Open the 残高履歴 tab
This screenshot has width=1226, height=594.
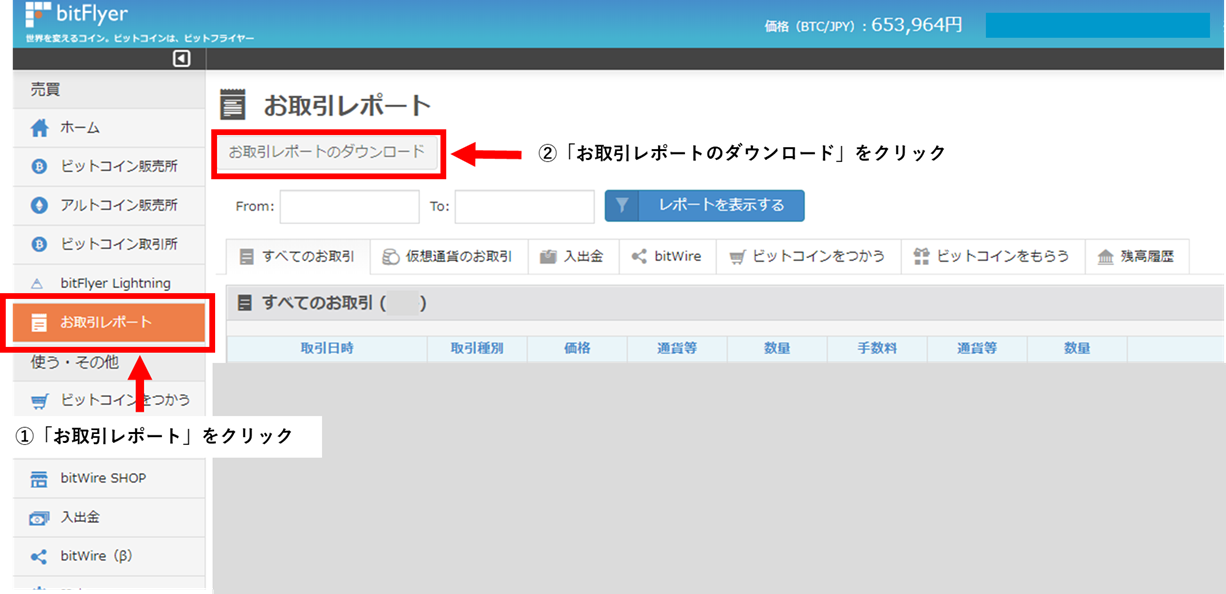[1137, 257]
